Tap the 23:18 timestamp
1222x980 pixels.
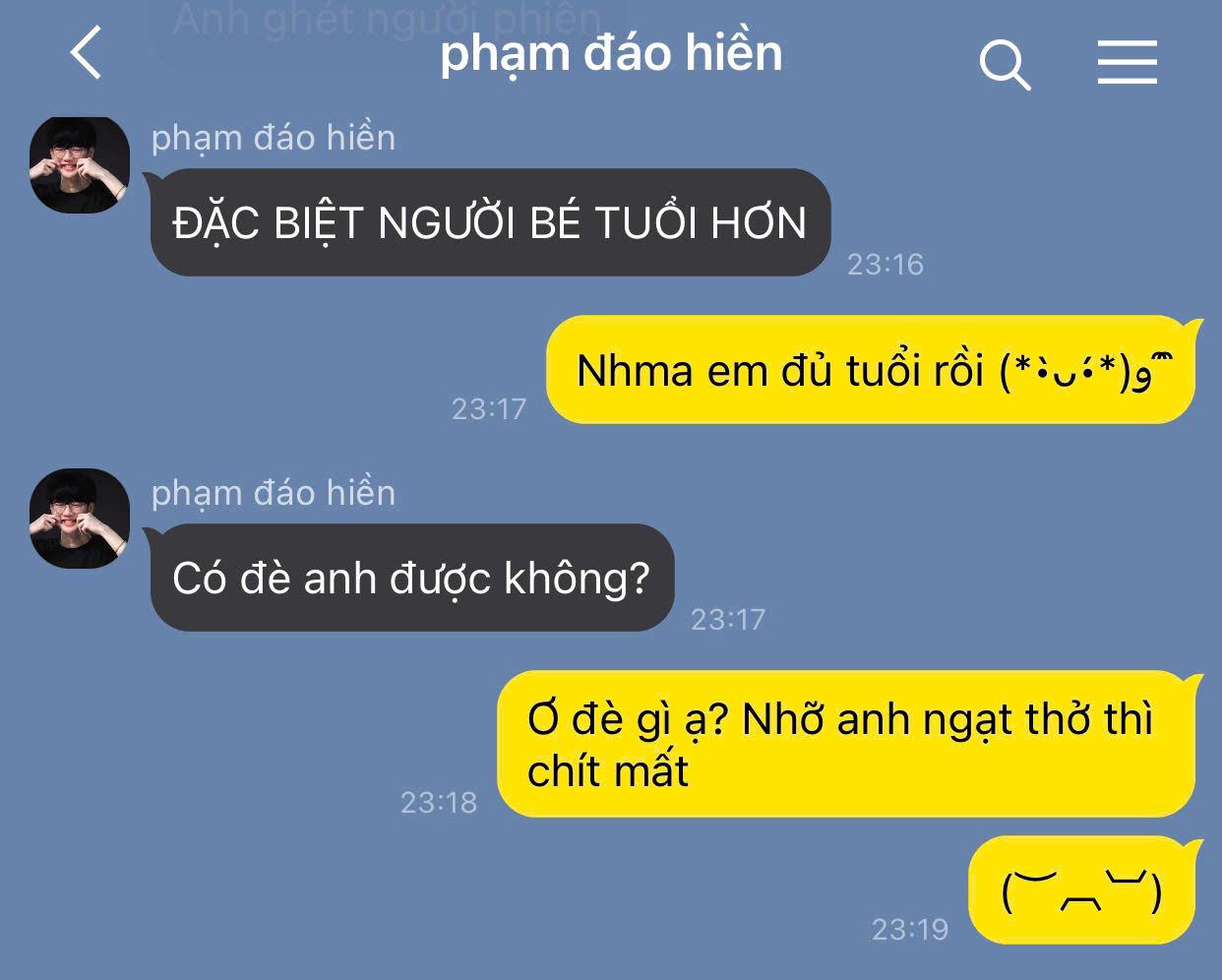(439, 802)
